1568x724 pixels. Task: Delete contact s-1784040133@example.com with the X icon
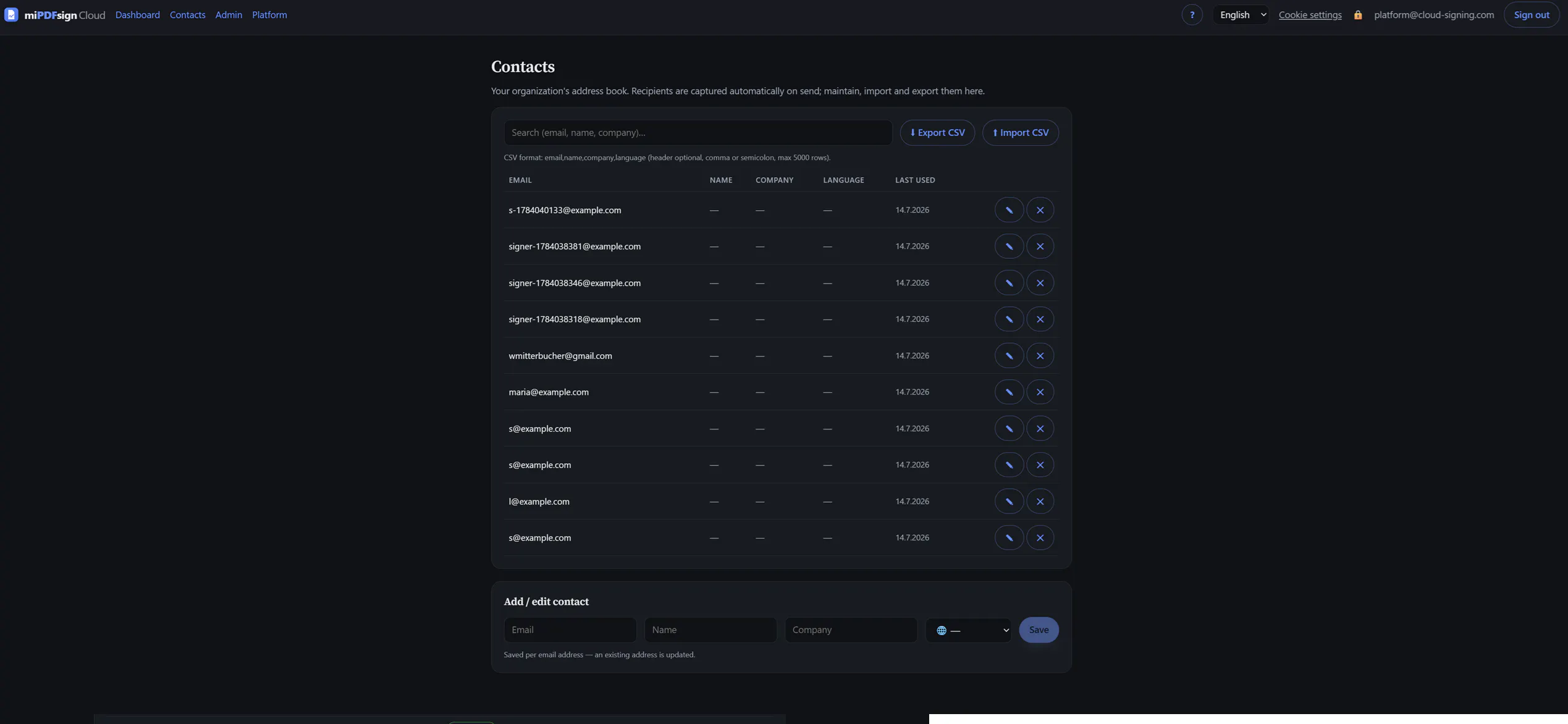point(1040,210)
